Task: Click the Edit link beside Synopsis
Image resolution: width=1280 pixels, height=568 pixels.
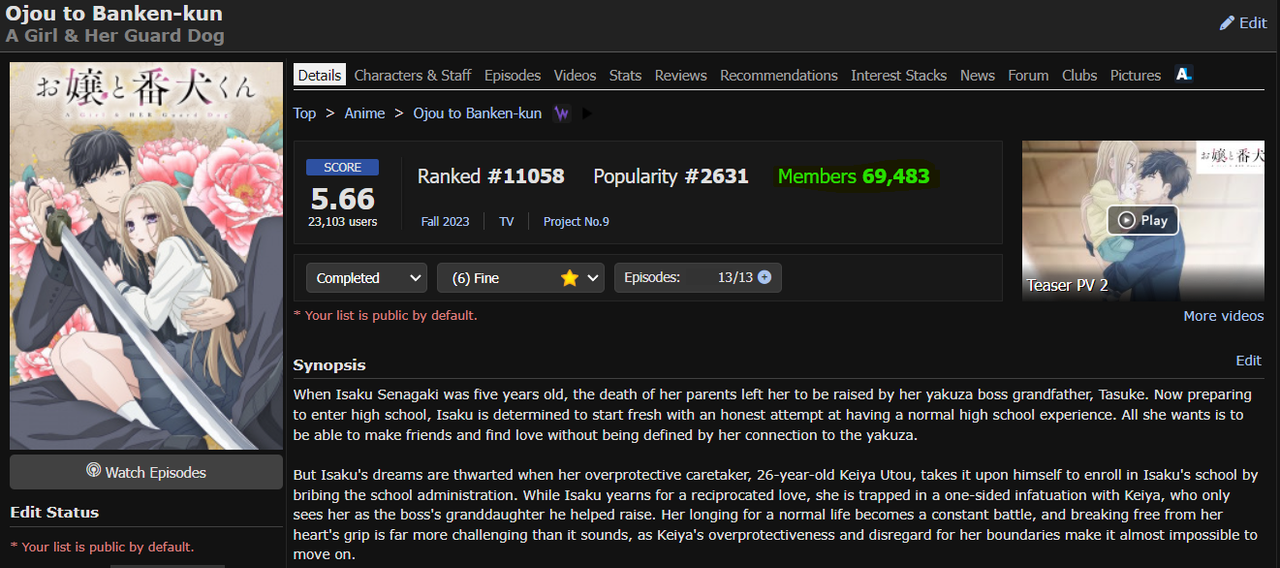Action: click(1248, 360)
